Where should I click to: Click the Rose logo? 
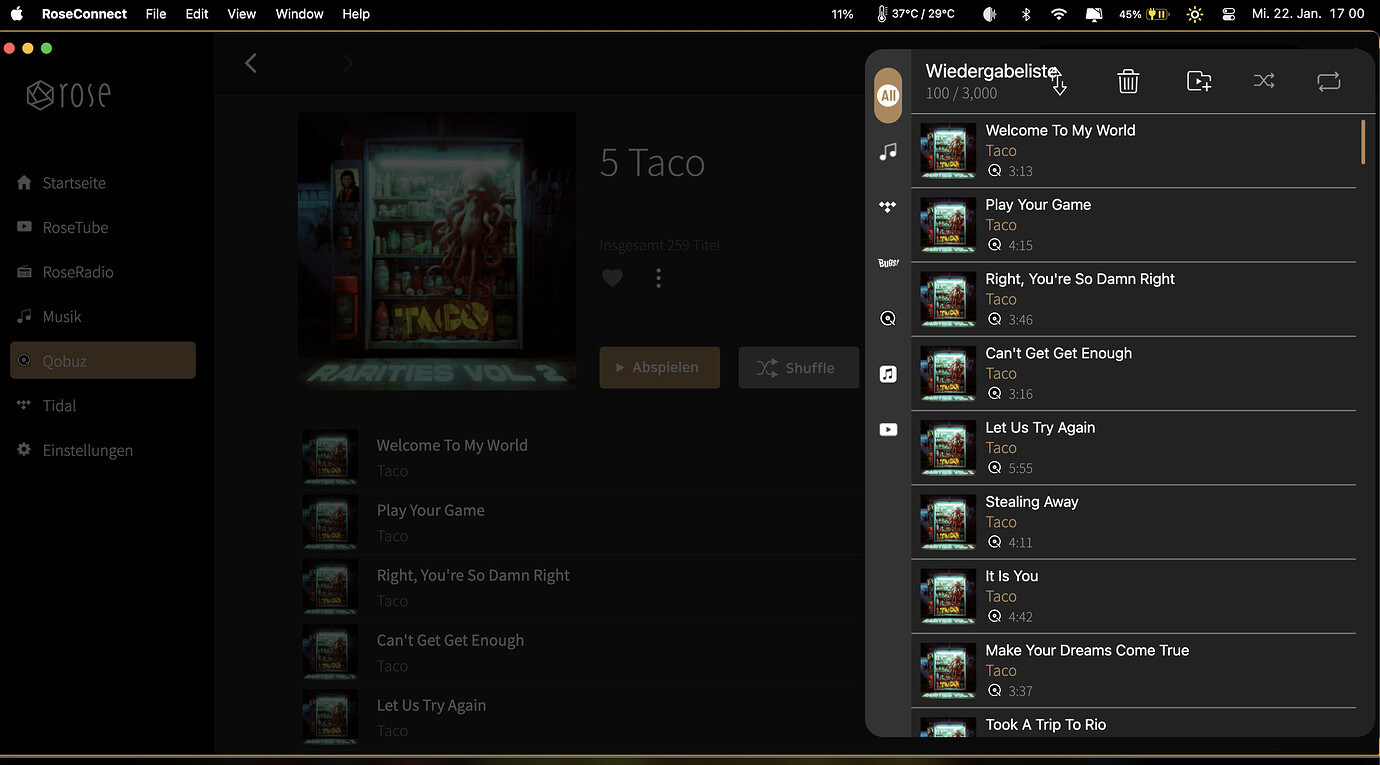click(x=68, y=95)
